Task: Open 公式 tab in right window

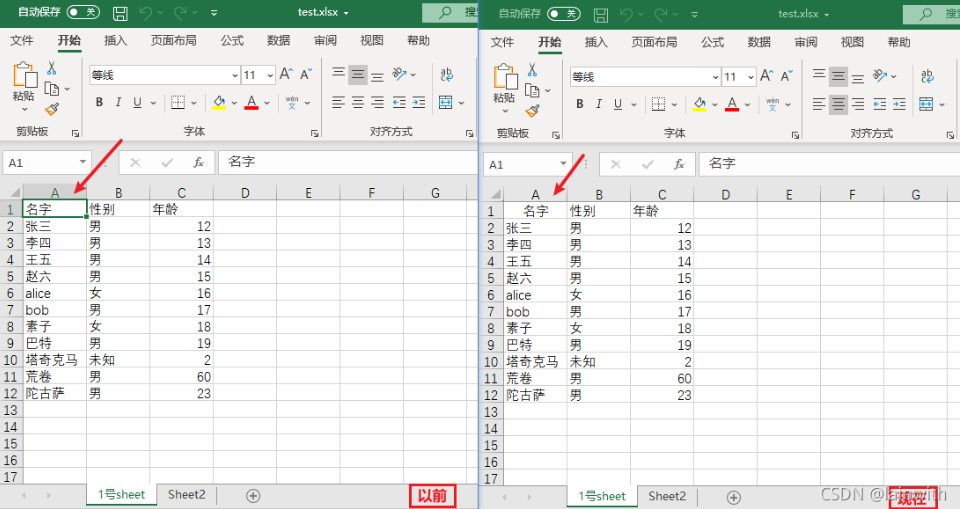Action: click(712, 42)
